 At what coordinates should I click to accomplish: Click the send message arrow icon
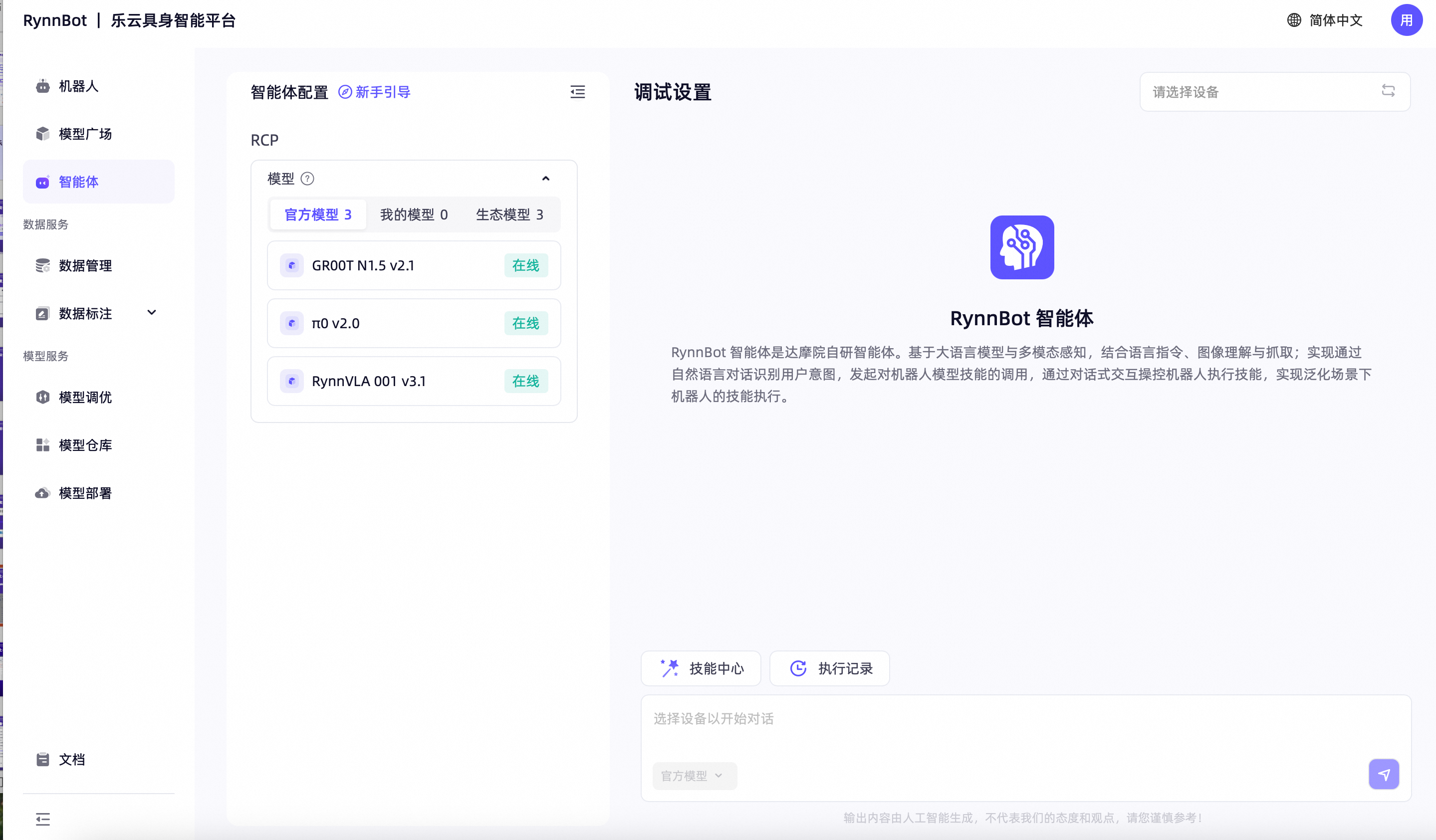(x=1384, y=774)
